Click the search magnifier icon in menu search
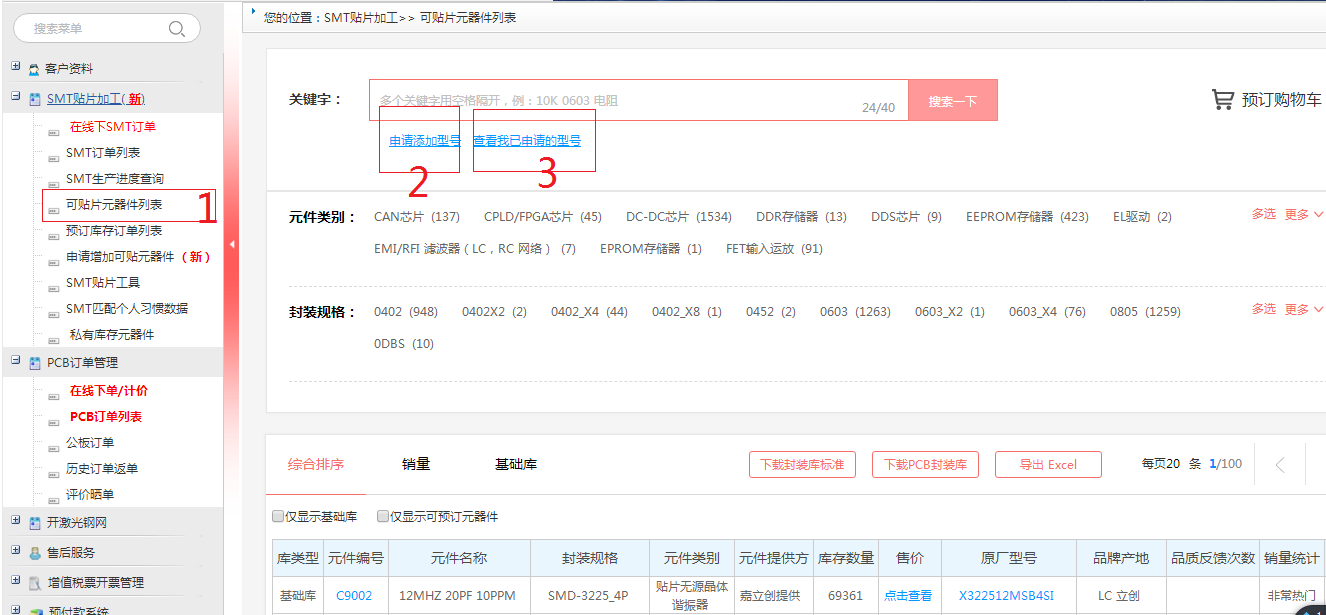This screenshot has height=615, width=1326. (177, 29)
